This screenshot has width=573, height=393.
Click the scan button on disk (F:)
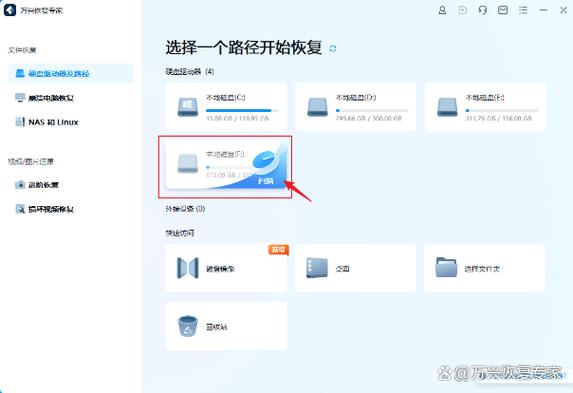tap(266, 181)
